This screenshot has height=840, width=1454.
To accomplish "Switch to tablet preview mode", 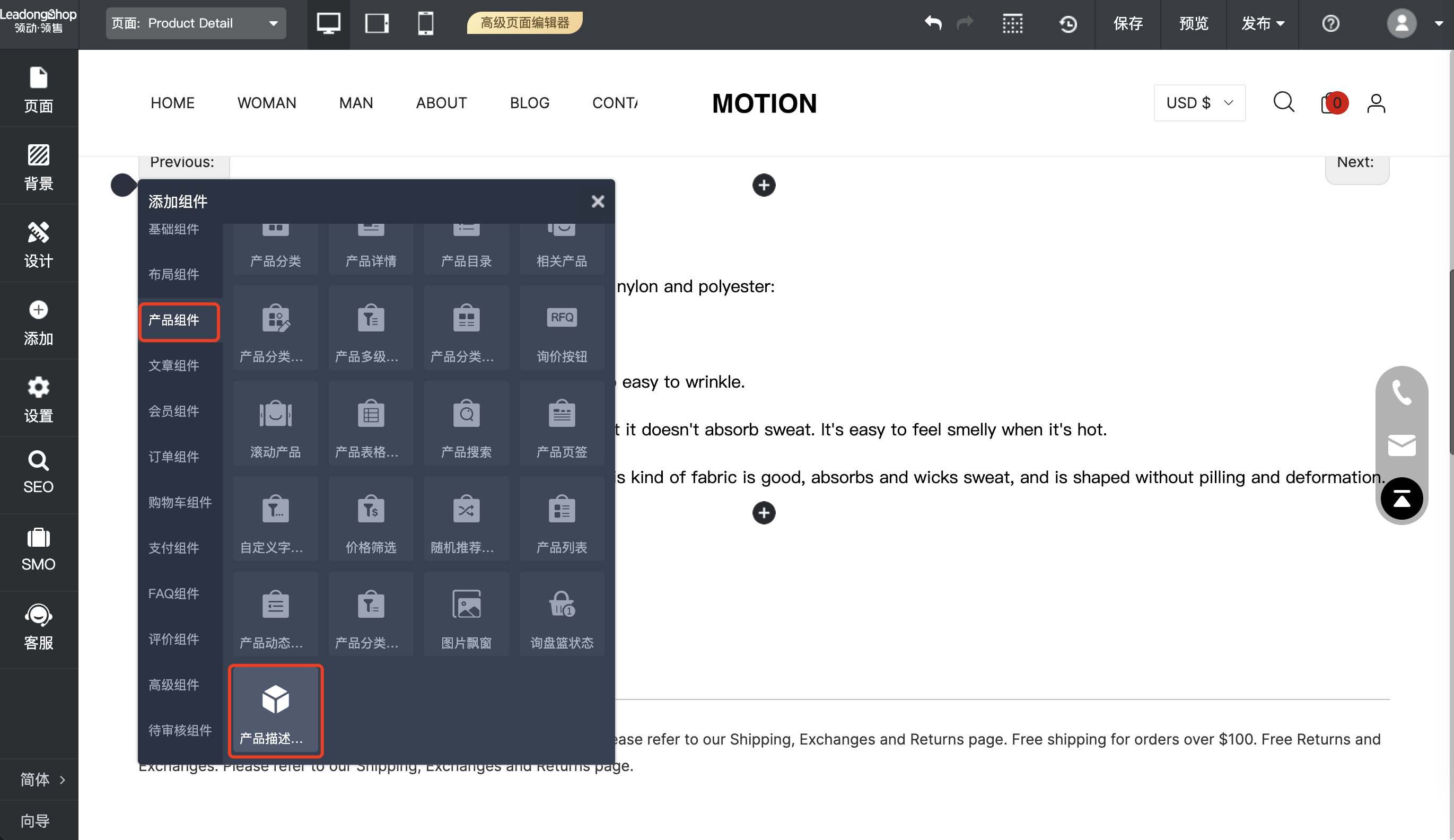I will click(376, 23).
